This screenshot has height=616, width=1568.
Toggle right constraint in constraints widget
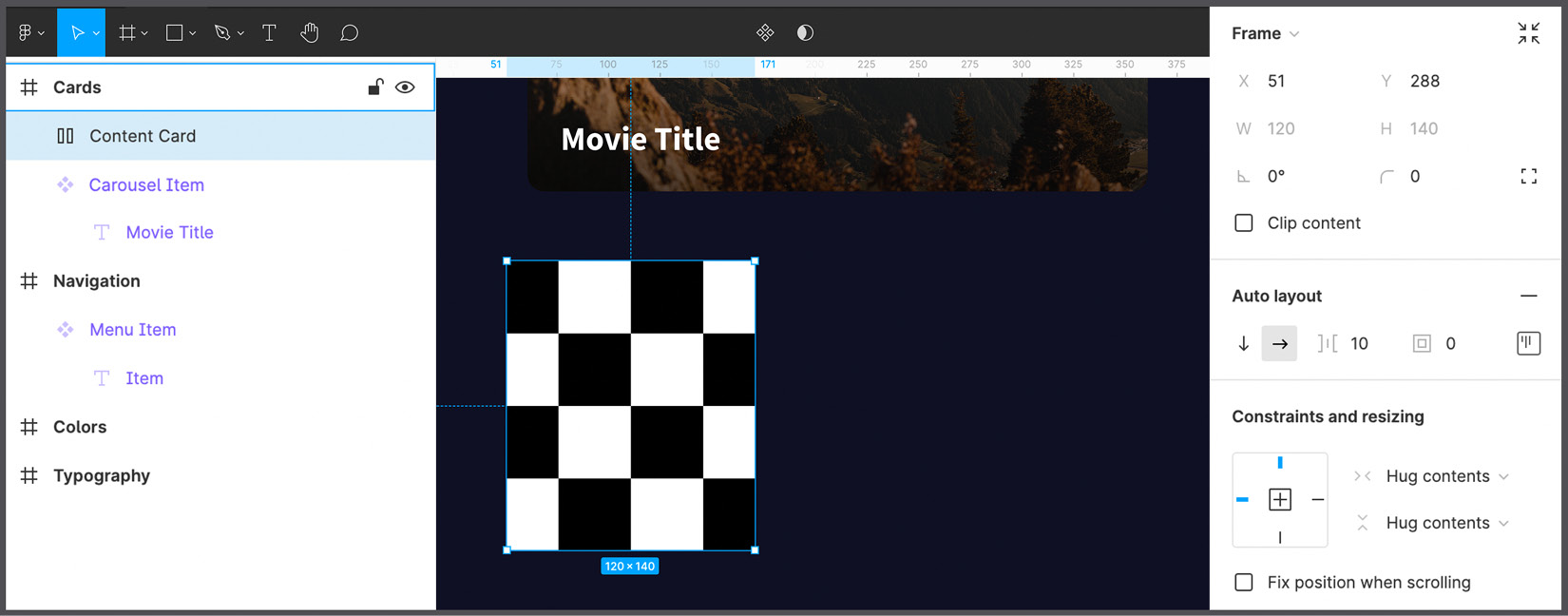click(x=1318, y=499)
